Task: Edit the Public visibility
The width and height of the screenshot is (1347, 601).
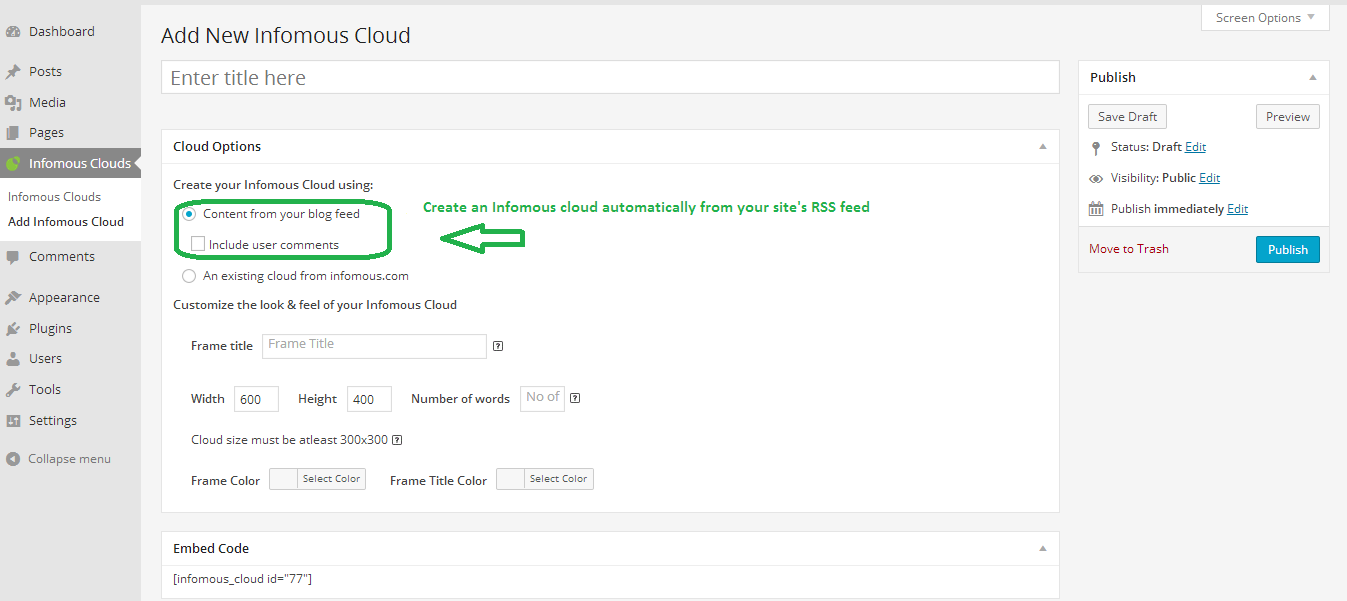Action: 1209,178
